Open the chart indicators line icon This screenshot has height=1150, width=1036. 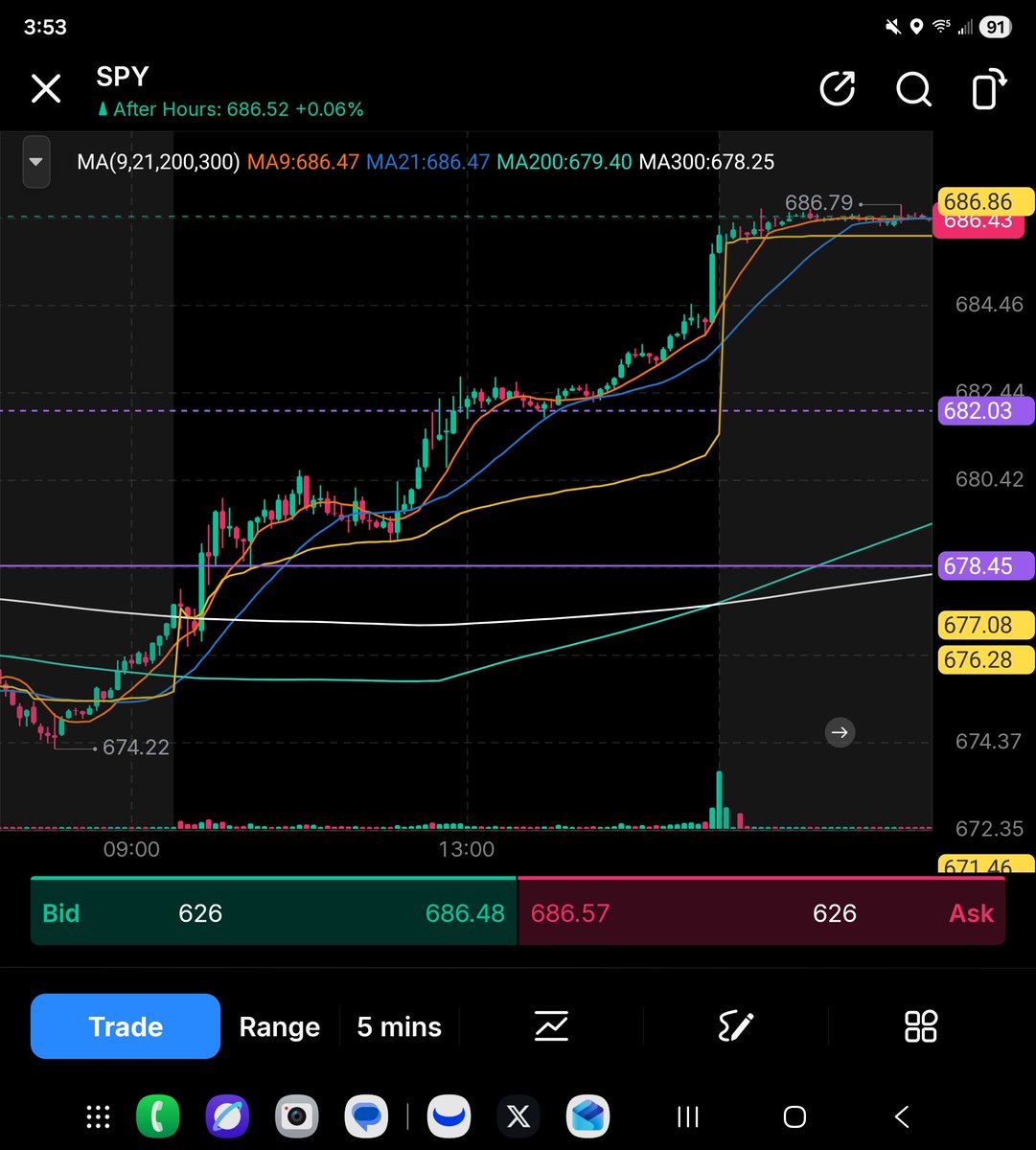click(551, 1026)
